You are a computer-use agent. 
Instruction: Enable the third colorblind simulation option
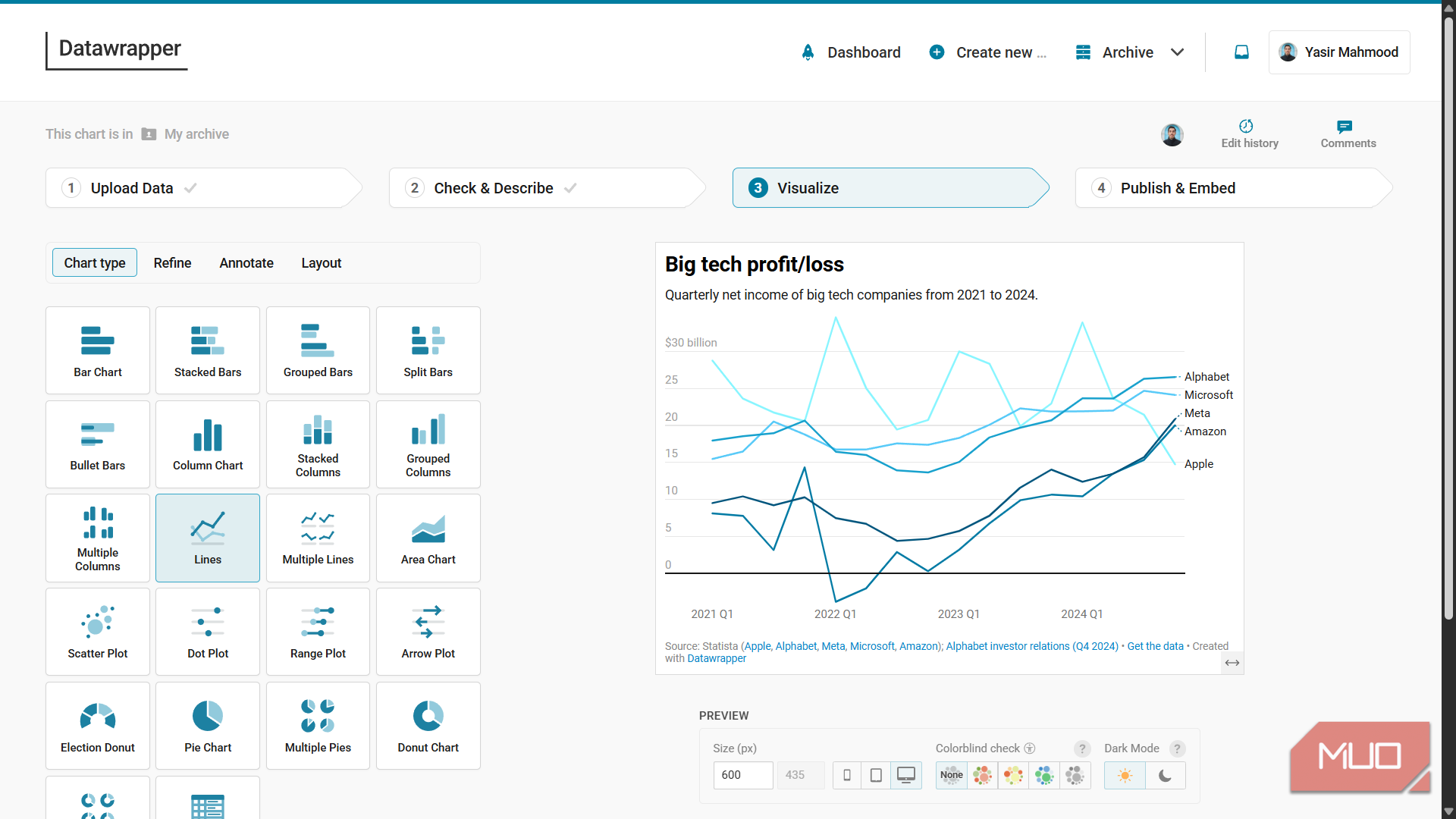1013,775
